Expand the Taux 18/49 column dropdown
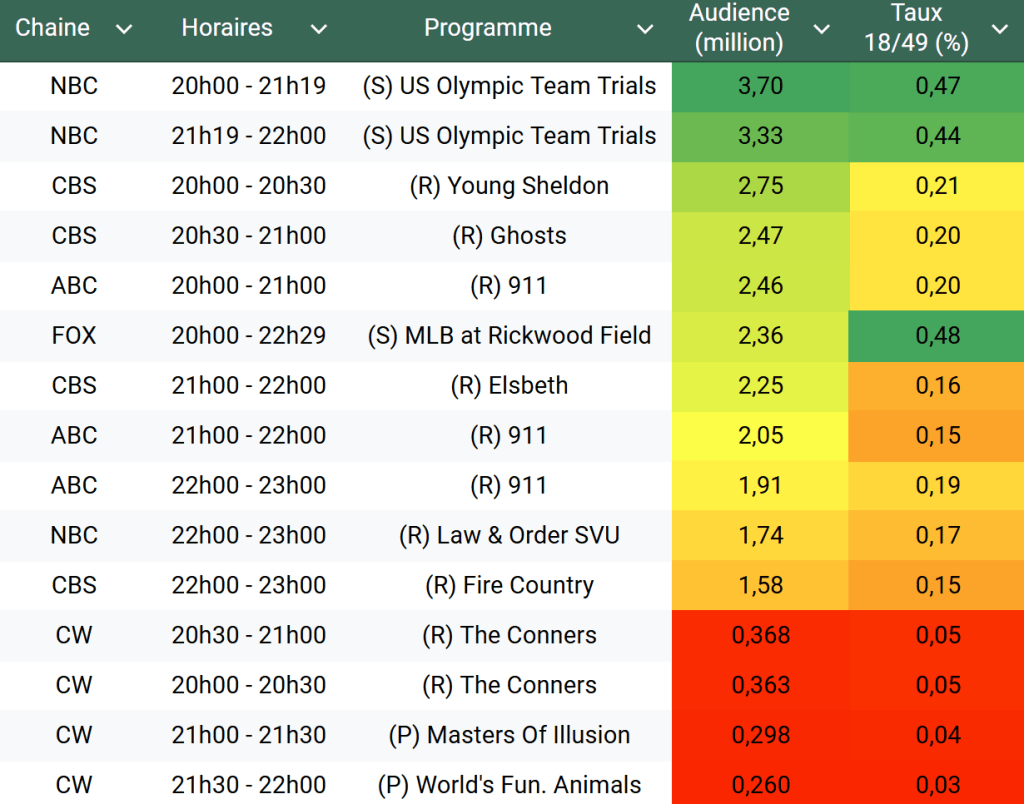Viewport: 1024px width, 804px height. click(999, 29)
